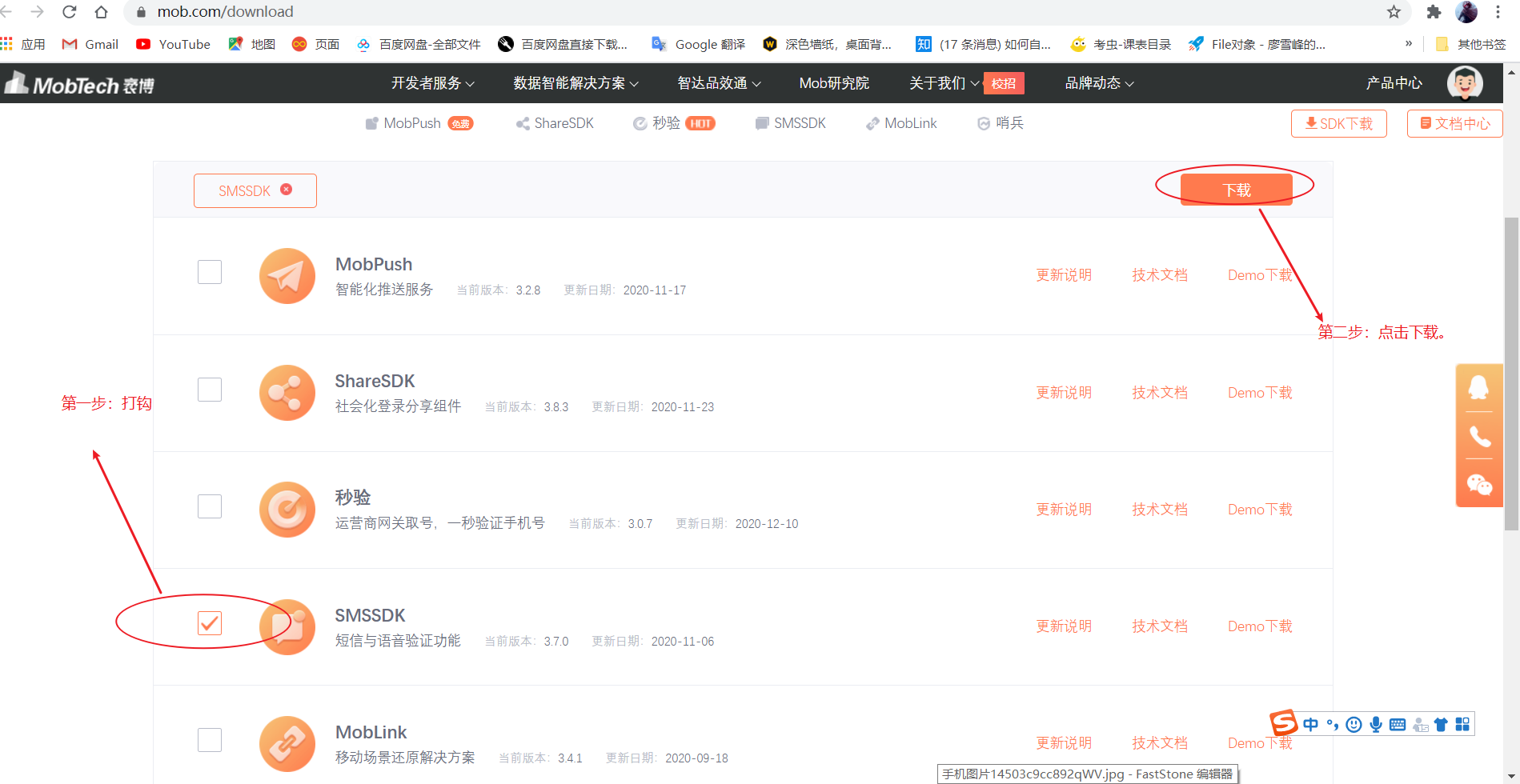Enable the MobLink checkbox

tap(210, 739)
